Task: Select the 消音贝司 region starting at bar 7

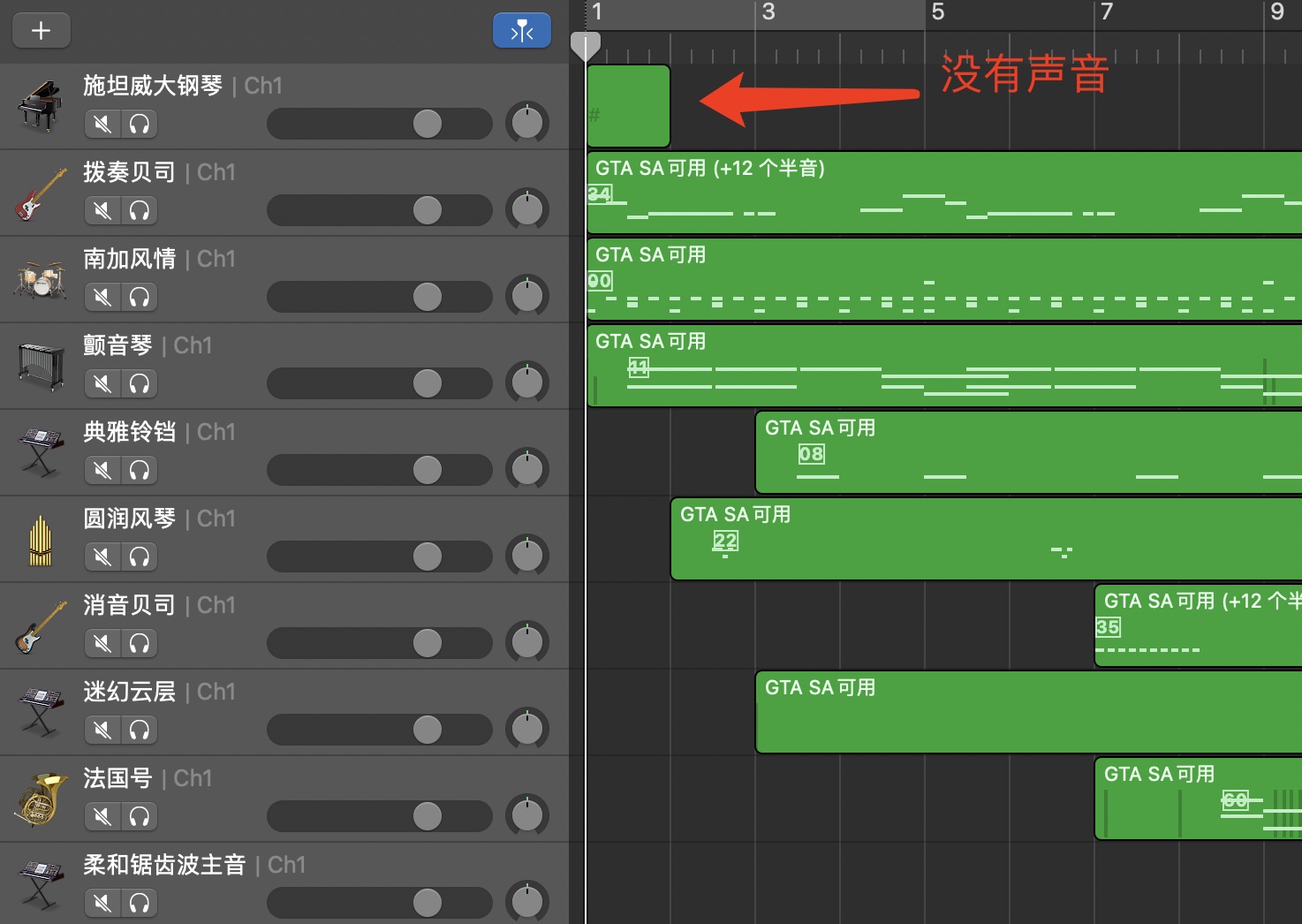Action: coord(1199,625)
